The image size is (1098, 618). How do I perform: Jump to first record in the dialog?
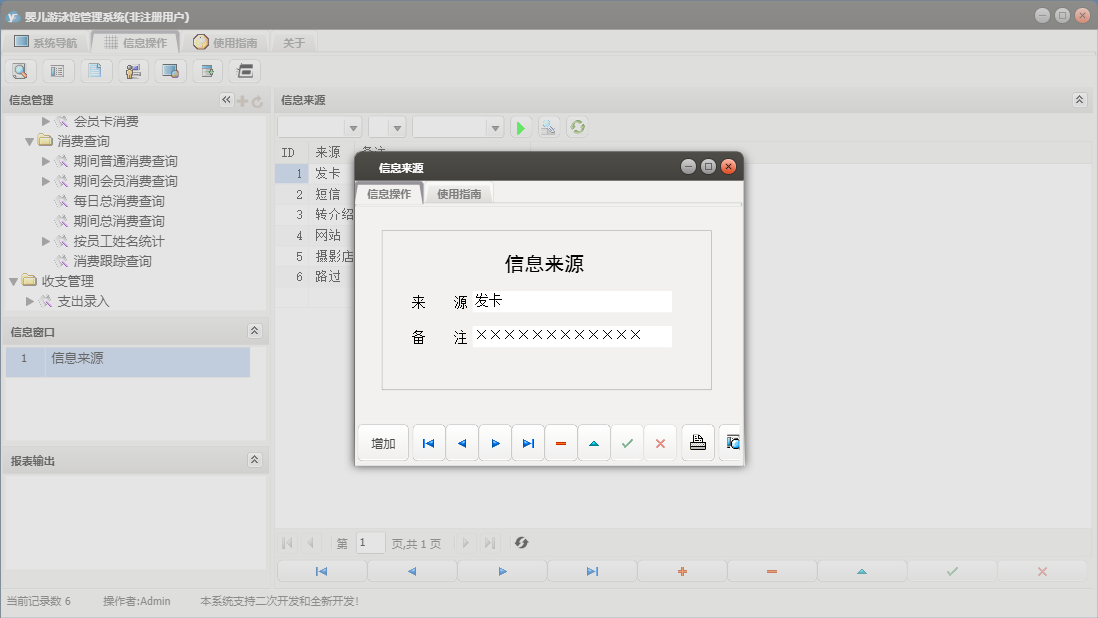429,443
